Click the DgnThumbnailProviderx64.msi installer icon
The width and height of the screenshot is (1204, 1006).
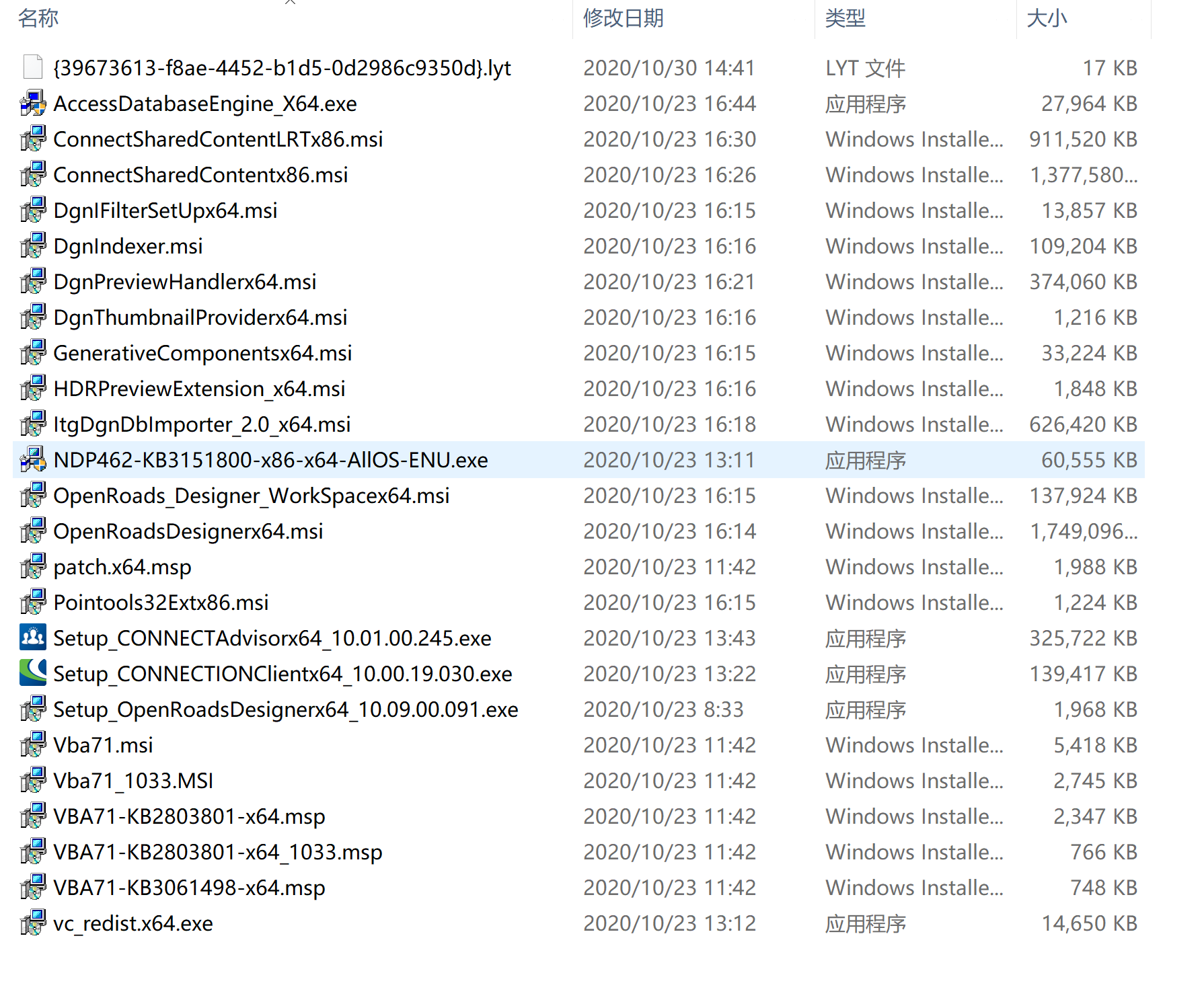coord(33,317)
